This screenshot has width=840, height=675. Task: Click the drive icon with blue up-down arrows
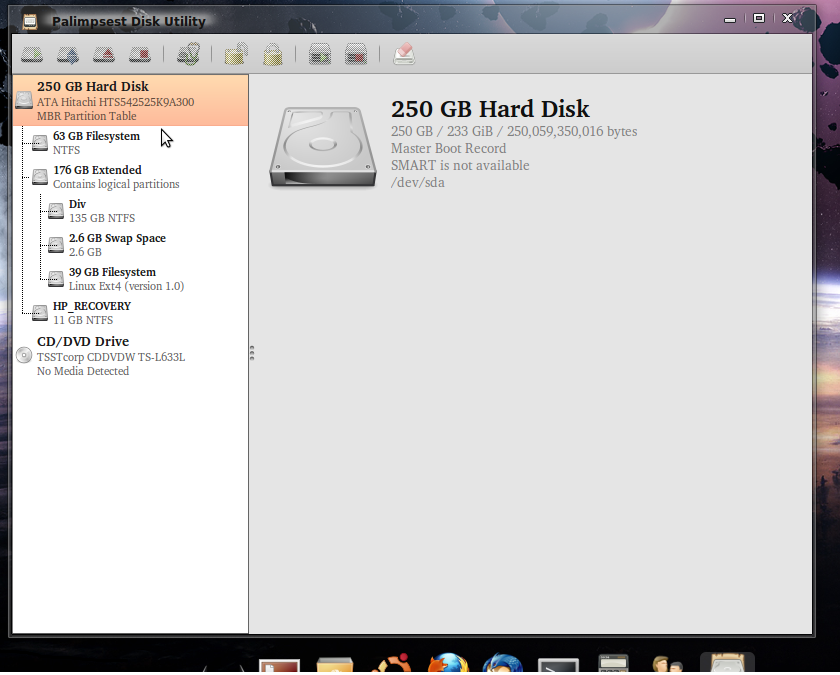click(68, 55)
